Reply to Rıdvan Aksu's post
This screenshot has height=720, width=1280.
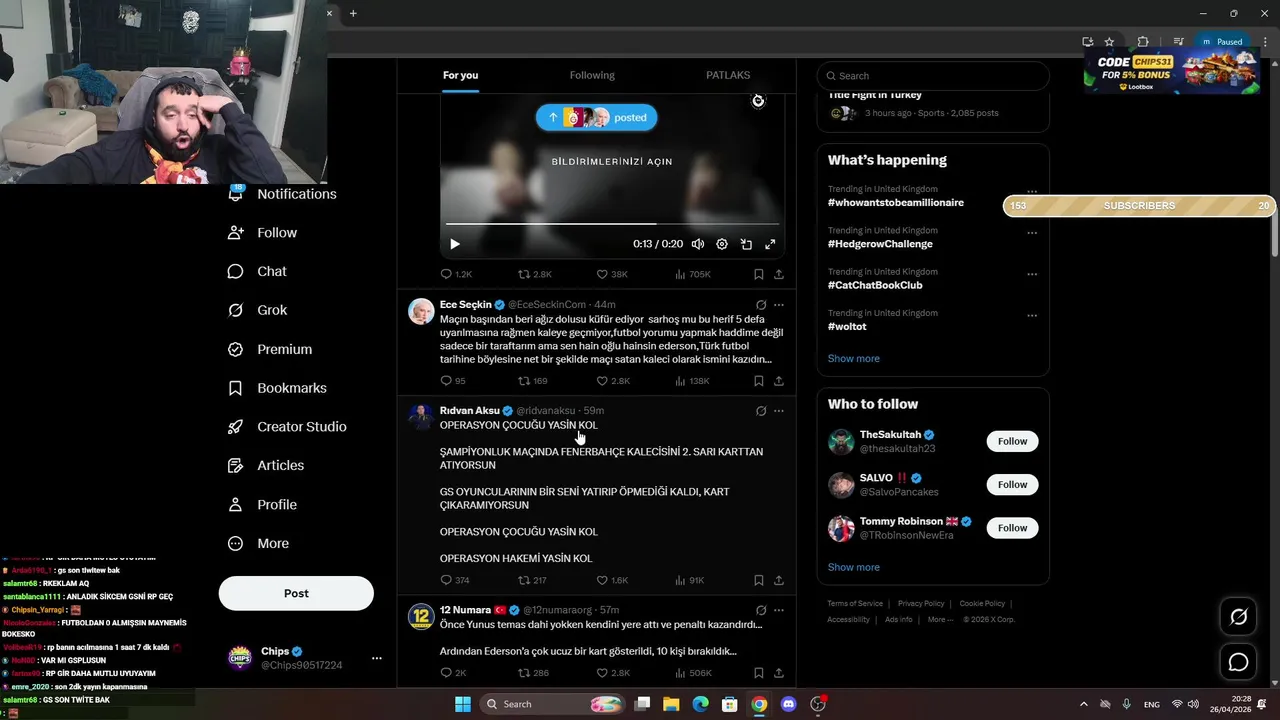tap(455, 580)
